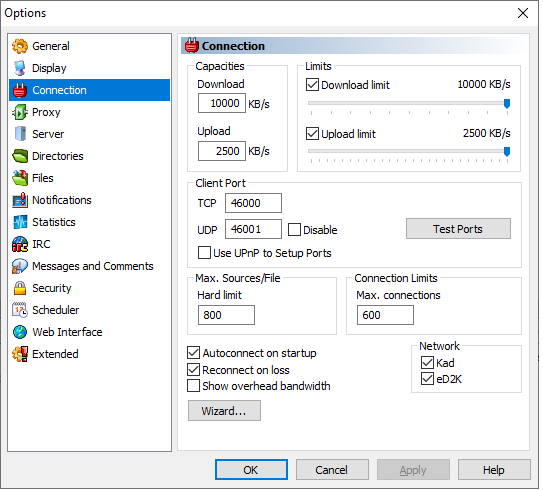Uncheck Autoconnect on startup
This screenshot has width=543, height=491.
tap(194, 353)
